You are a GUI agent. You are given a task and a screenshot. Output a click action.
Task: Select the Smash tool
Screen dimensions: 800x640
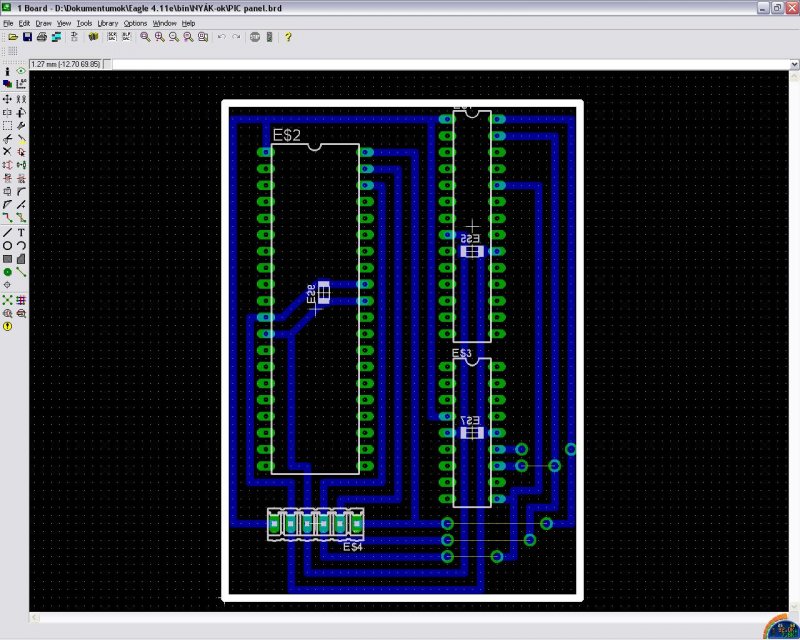point(7,191)
